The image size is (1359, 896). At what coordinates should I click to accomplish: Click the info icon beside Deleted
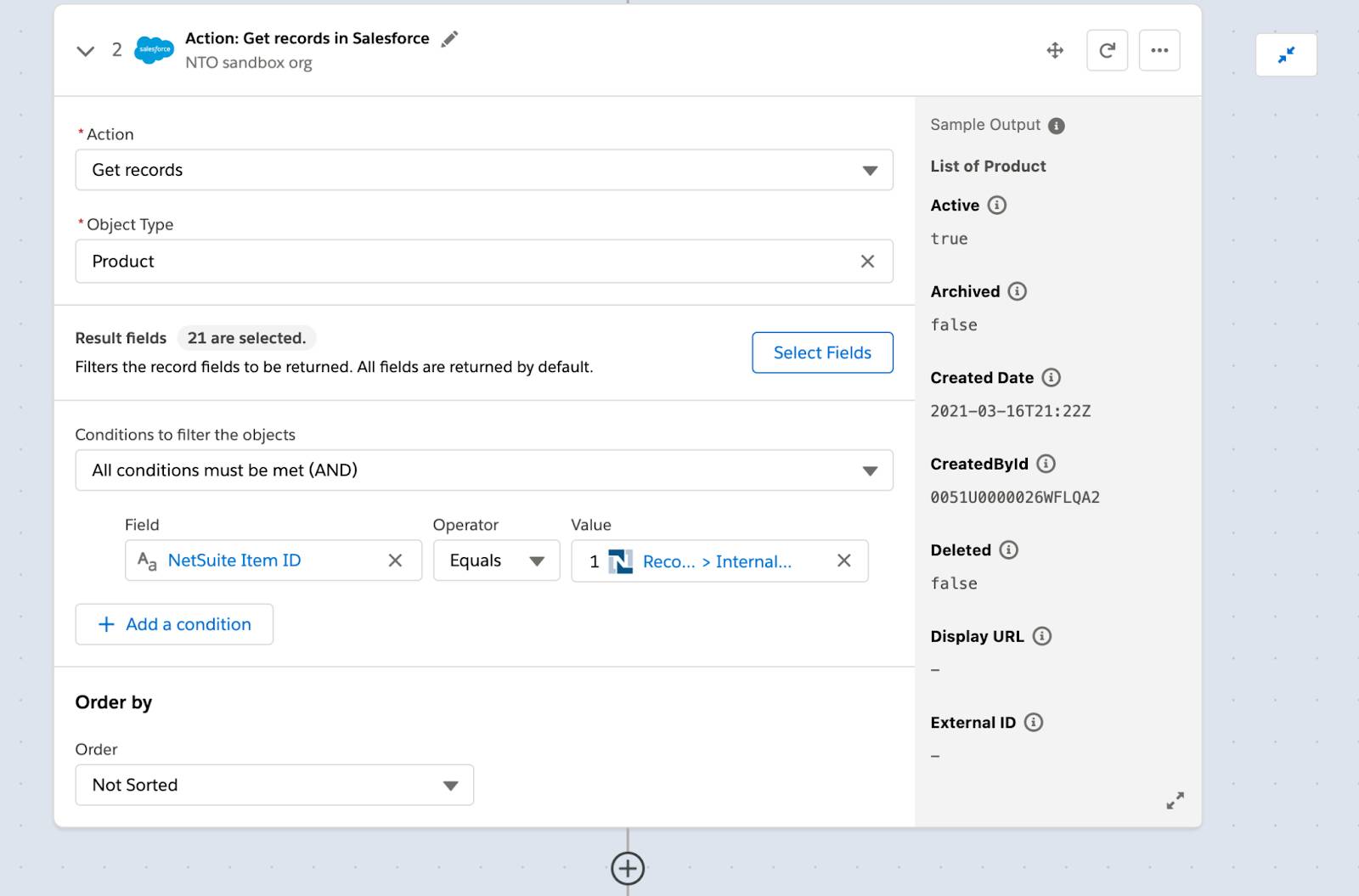coord(1008,550)
